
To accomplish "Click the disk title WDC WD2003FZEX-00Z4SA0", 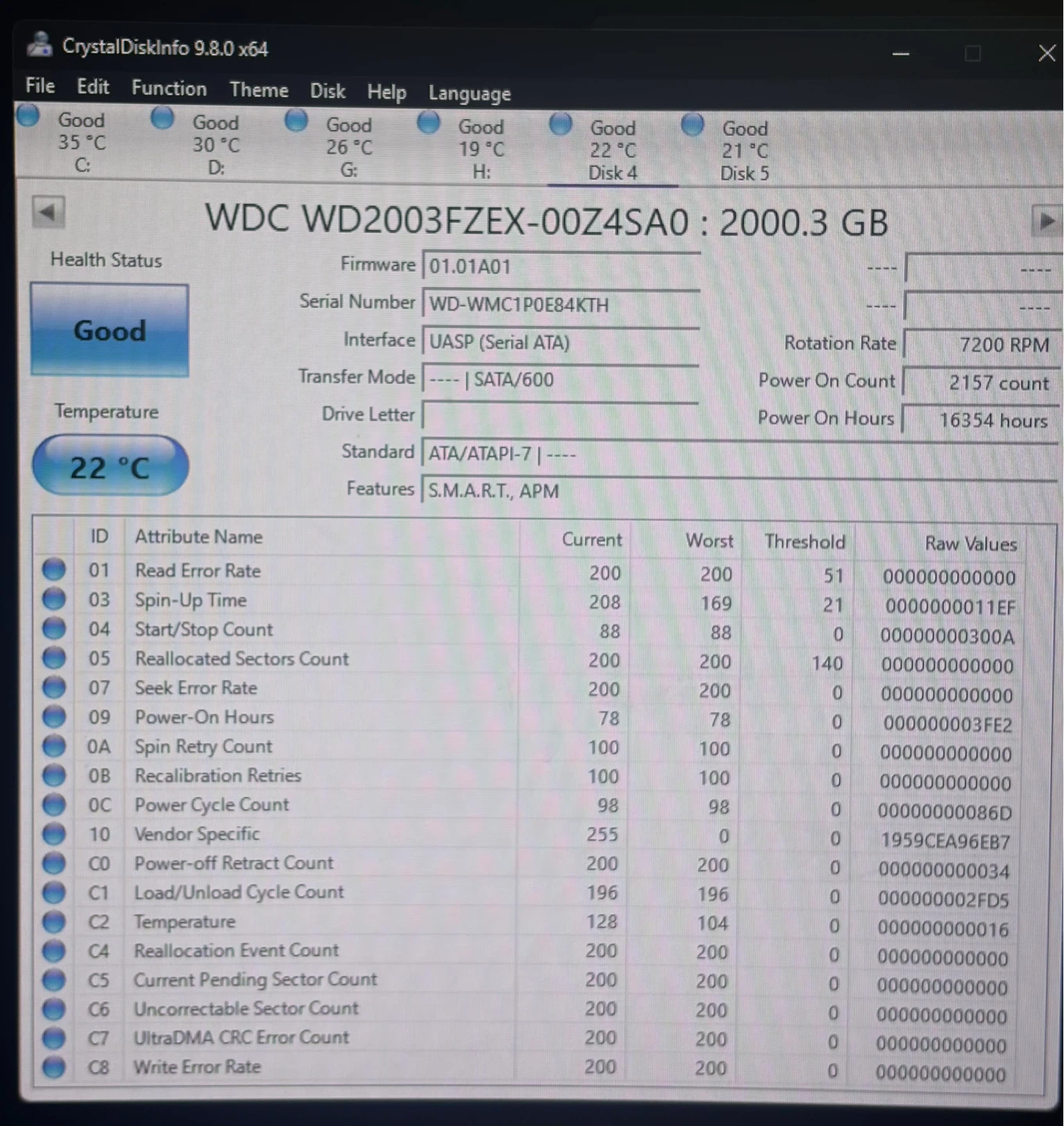I will click(448, 220).
